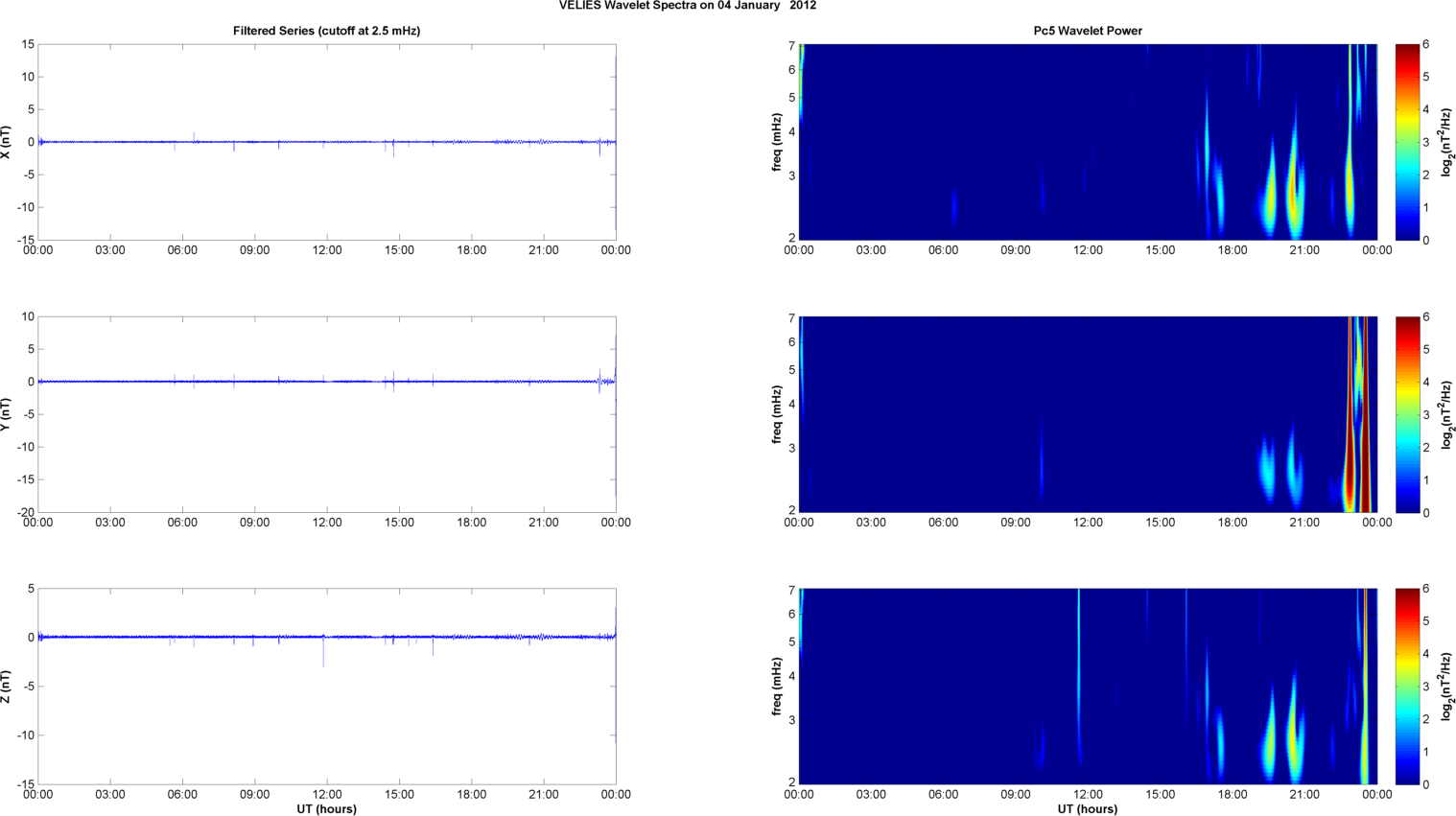
Task: Click the color bar beside the Y wavelet plot
Action: 1407,414
